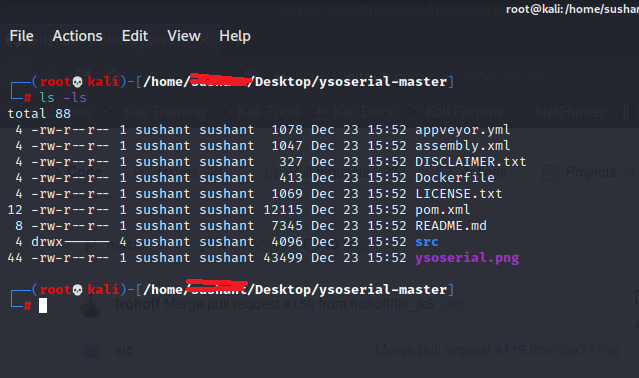Click the purple ysoserial.png filename
This screenshot has width=639, height=378.
tap(467, 258)
